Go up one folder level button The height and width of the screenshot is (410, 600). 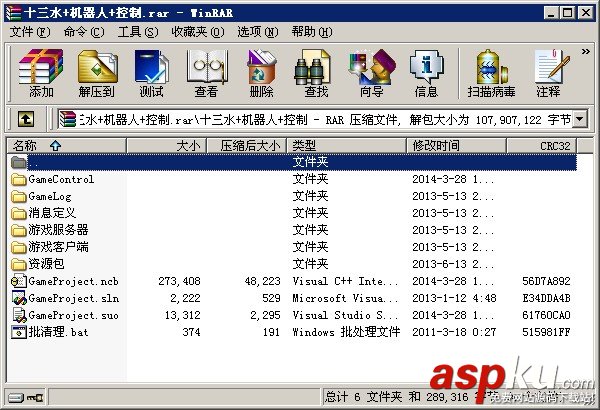[x=26, y=119]
